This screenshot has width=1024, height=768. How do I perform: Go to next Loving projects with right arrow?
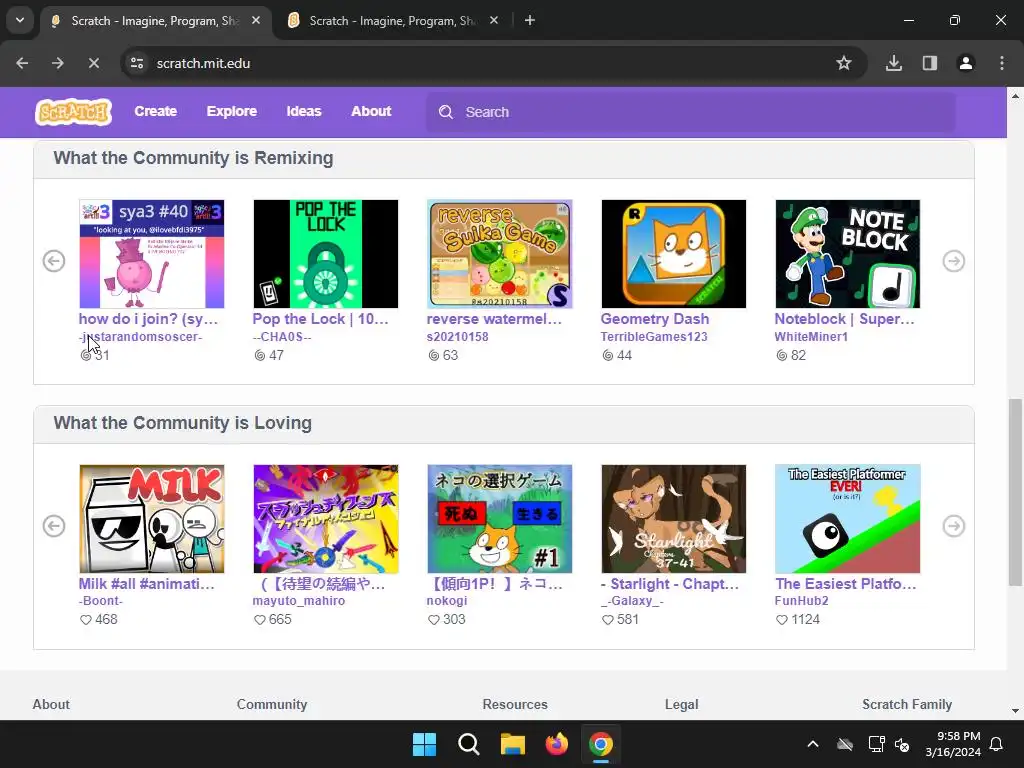click(x=953, y=526)
